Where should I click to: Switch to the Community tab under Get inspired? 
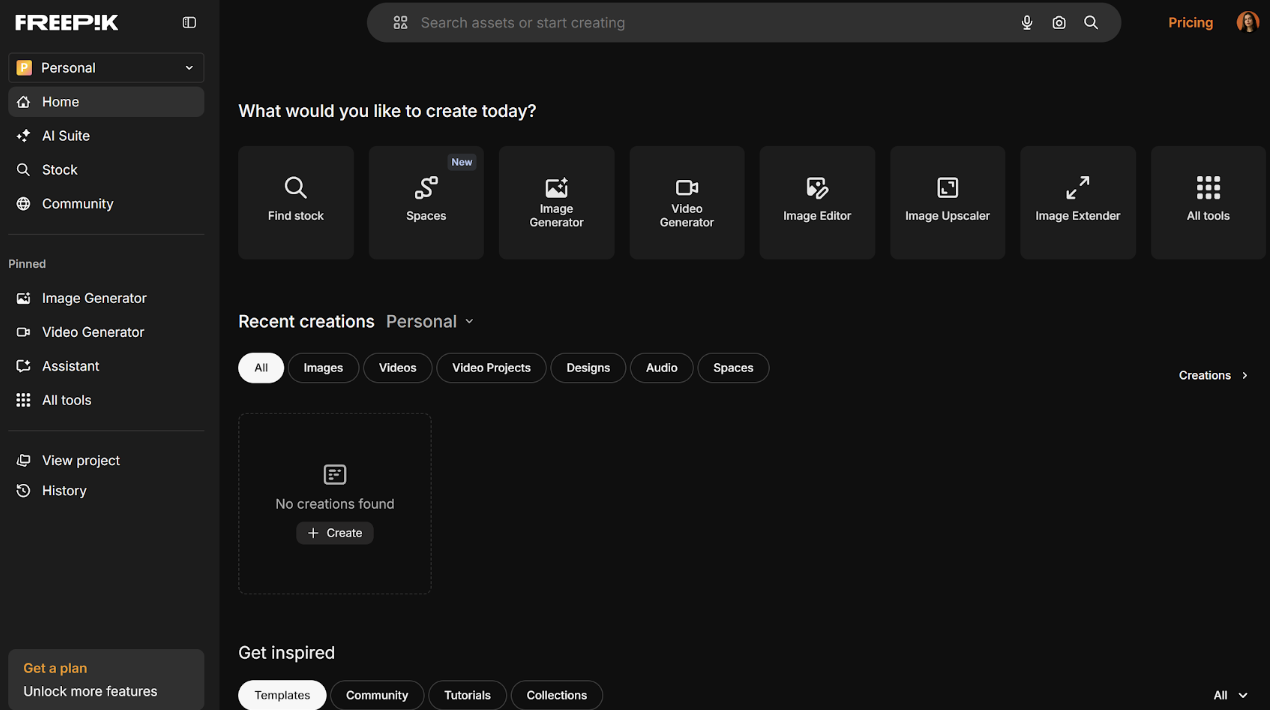click(377, 695)
